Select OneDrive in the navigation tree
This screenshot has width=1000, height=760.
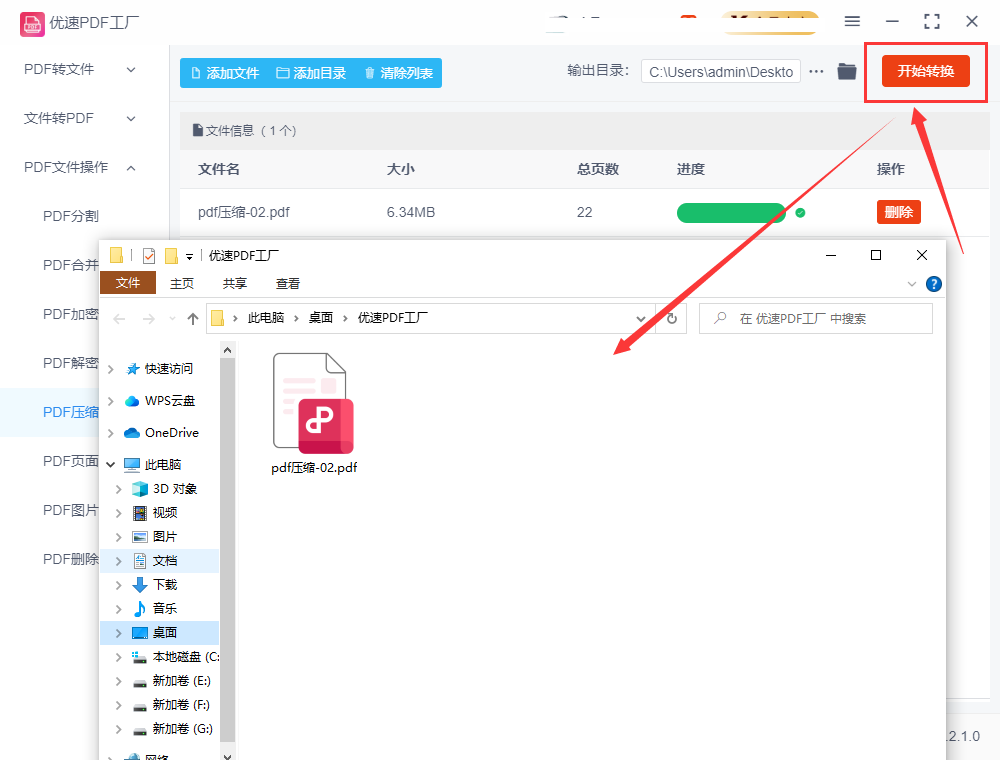tap(172, 432)
